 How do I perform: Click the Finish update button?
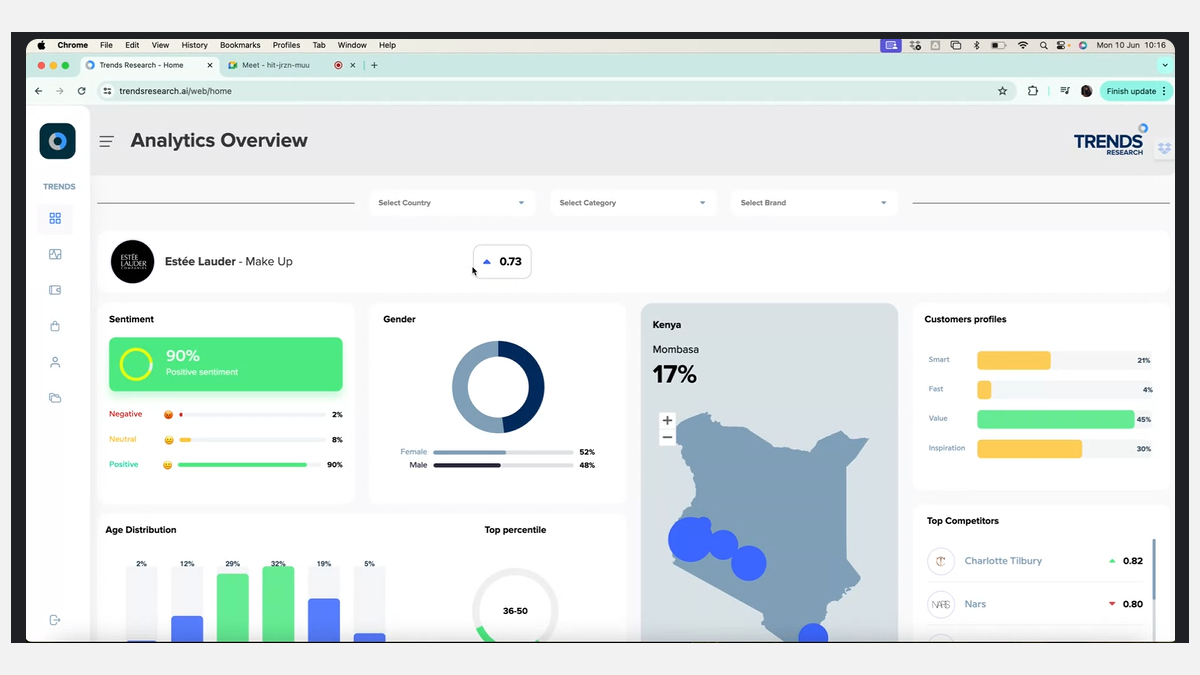(1132, 91)
